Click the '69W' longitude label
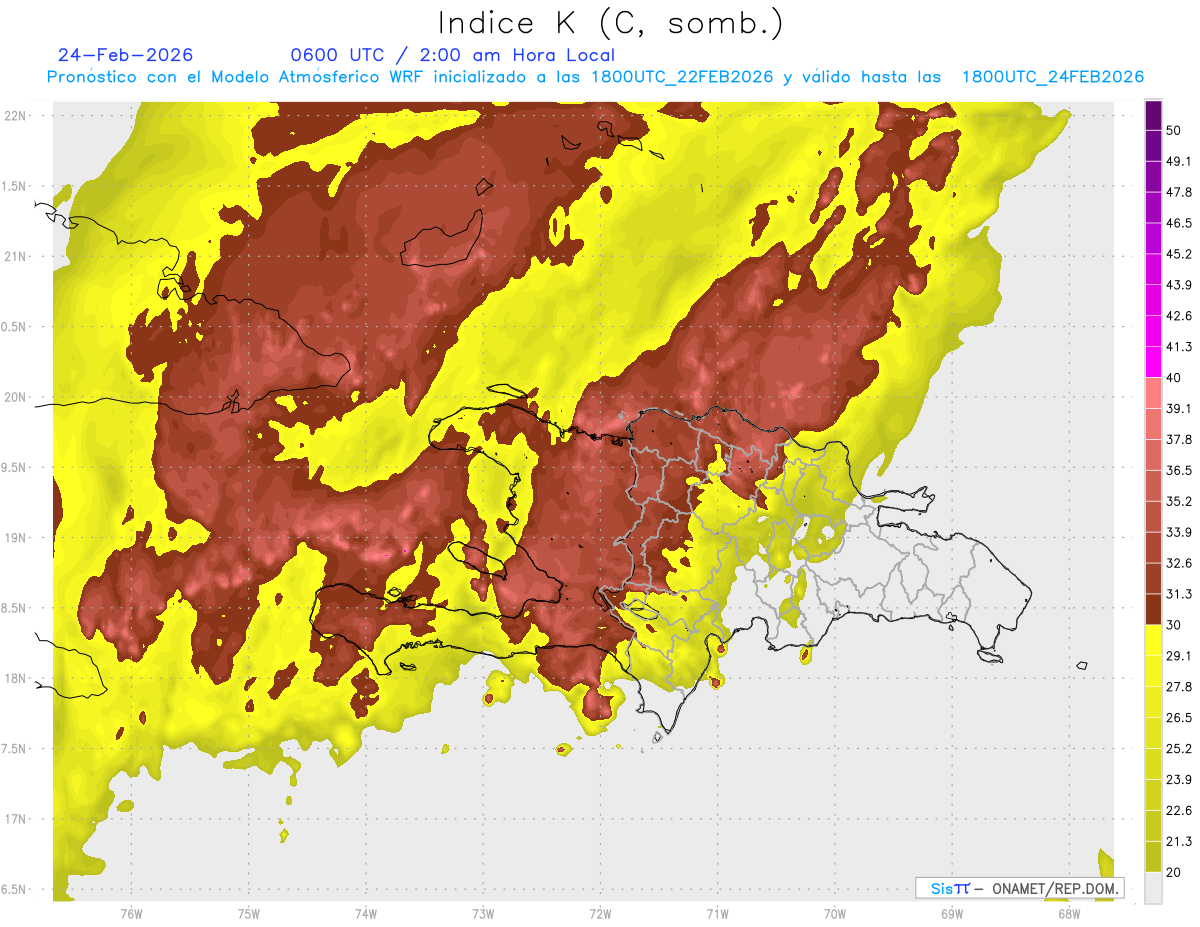Screen dimensions: 1200x927 [x=952, y=913]
